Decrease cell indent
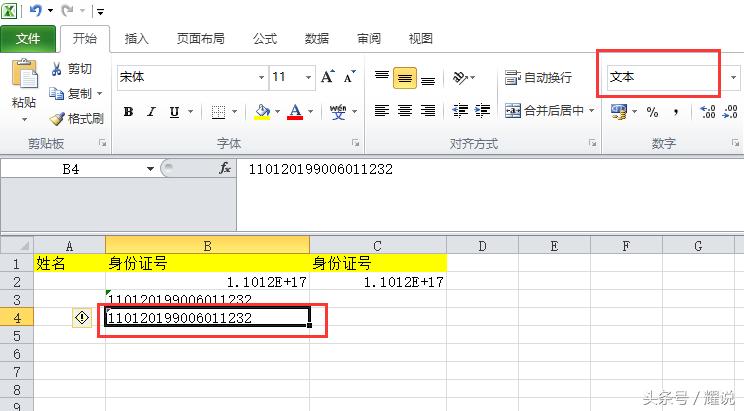This screenshot has width=744, height=411. (x=460, y=111)
